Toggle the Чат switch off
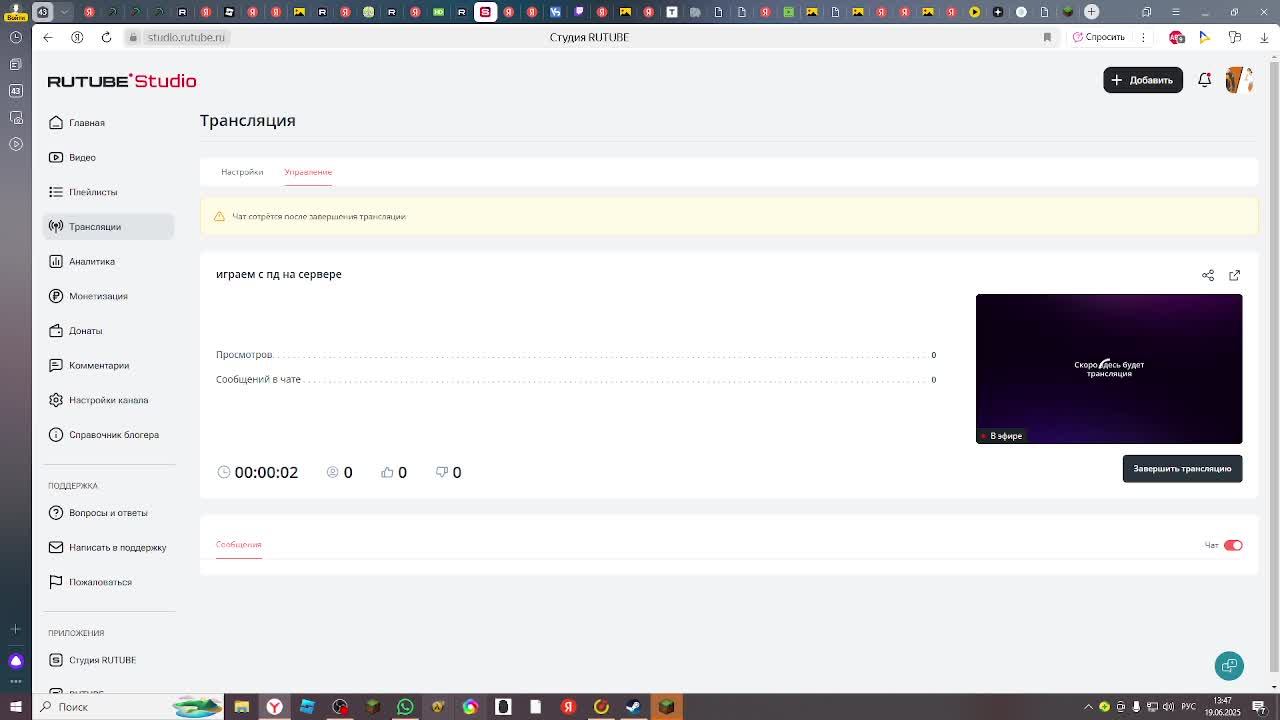 1233,545
